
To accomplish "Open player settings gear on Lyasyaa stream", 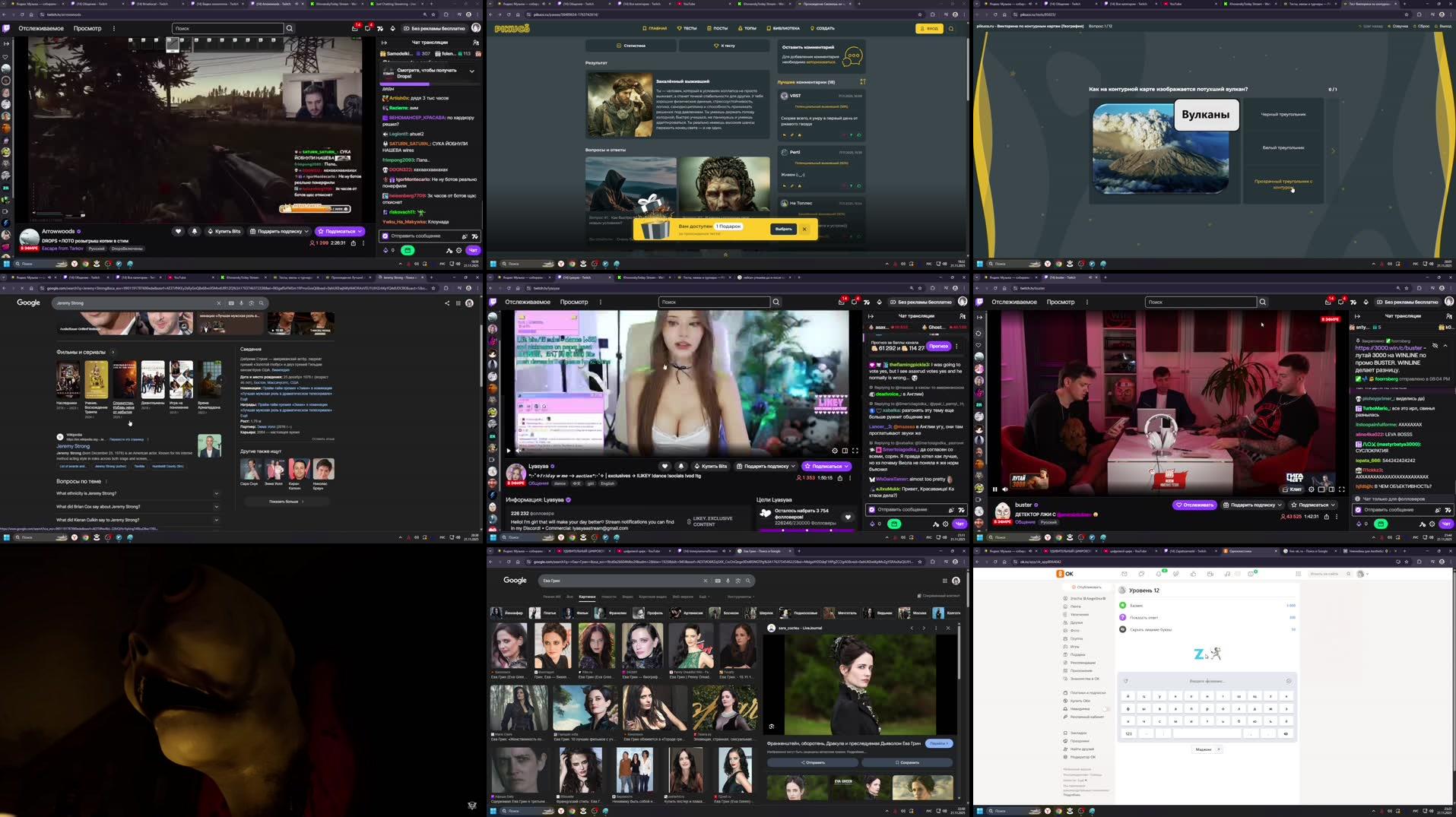I will click(x=835, y=451).
